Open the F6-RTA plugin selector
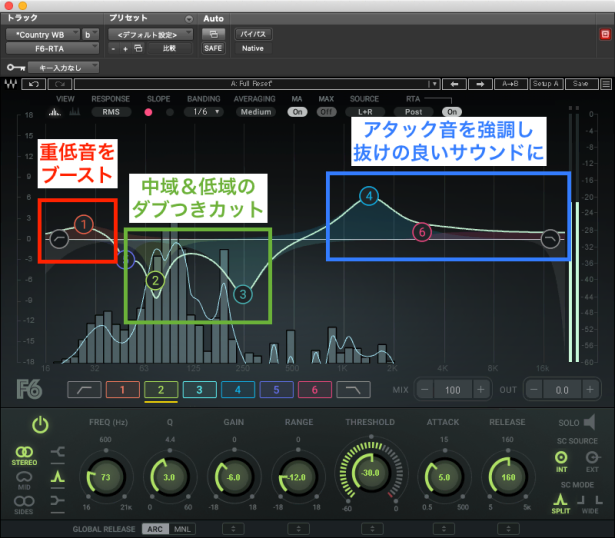 pos(52,49)
